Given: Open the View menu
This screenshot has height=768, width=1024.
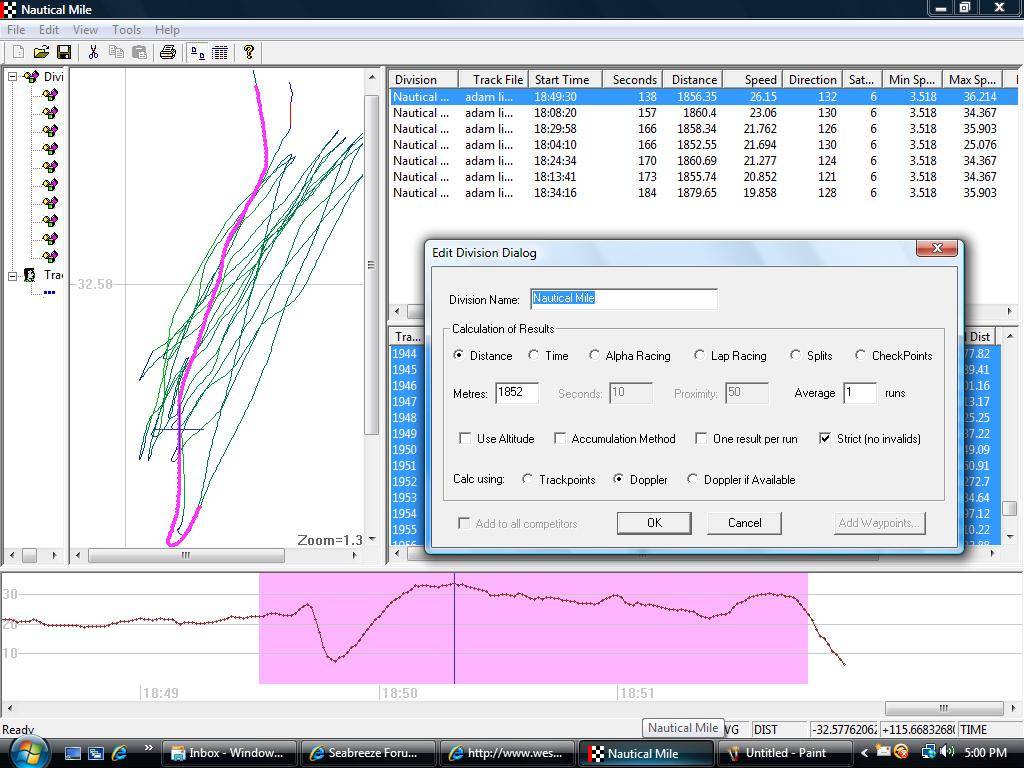Looking at the screenshot, I should coord(85,30).
